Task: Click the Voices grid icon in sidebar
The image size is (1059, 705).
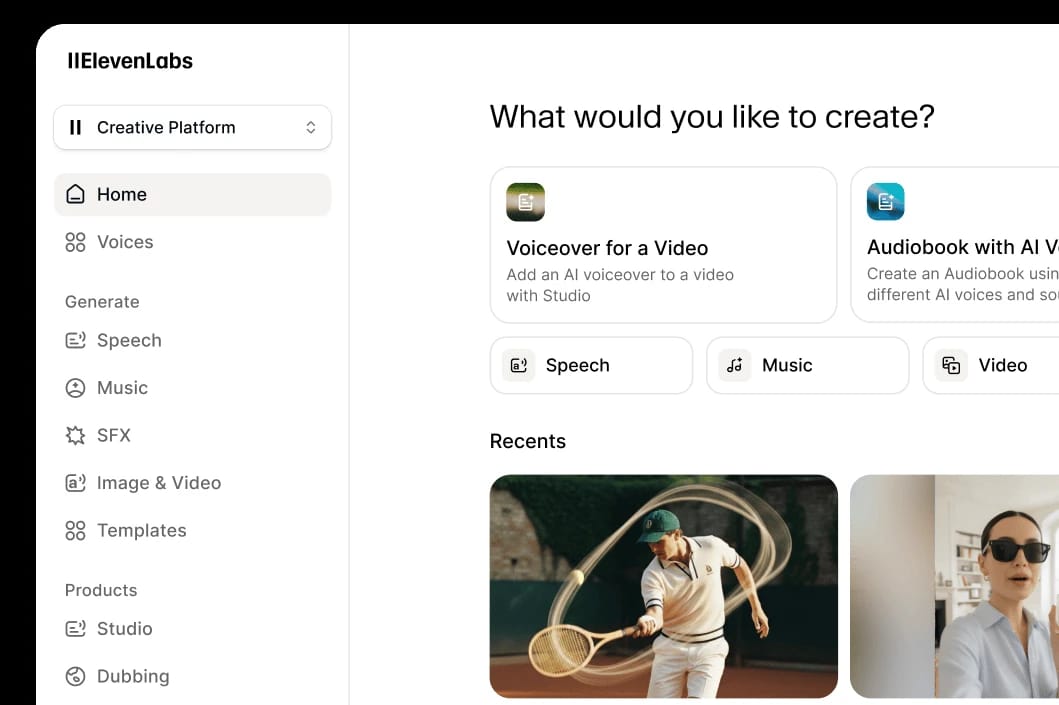Action: (x=74, y=242)
